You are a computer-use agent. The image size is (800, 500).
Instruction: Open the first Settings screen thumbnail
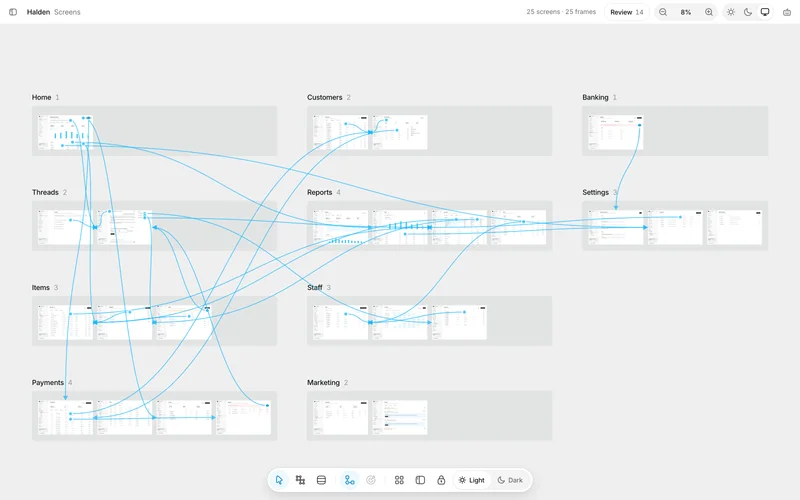[616, 227]
